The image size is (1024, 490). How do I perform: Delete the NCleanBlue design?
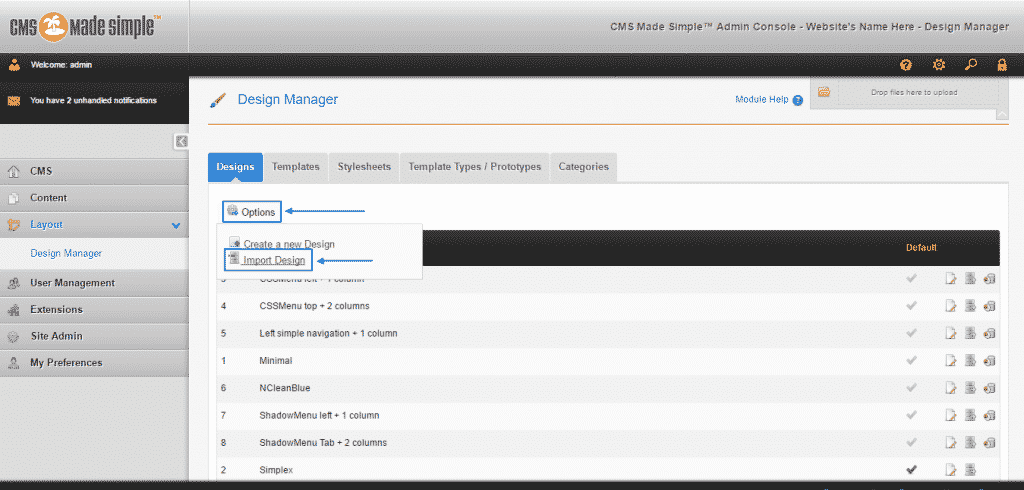pyautogui.click(x=989, y=388)
